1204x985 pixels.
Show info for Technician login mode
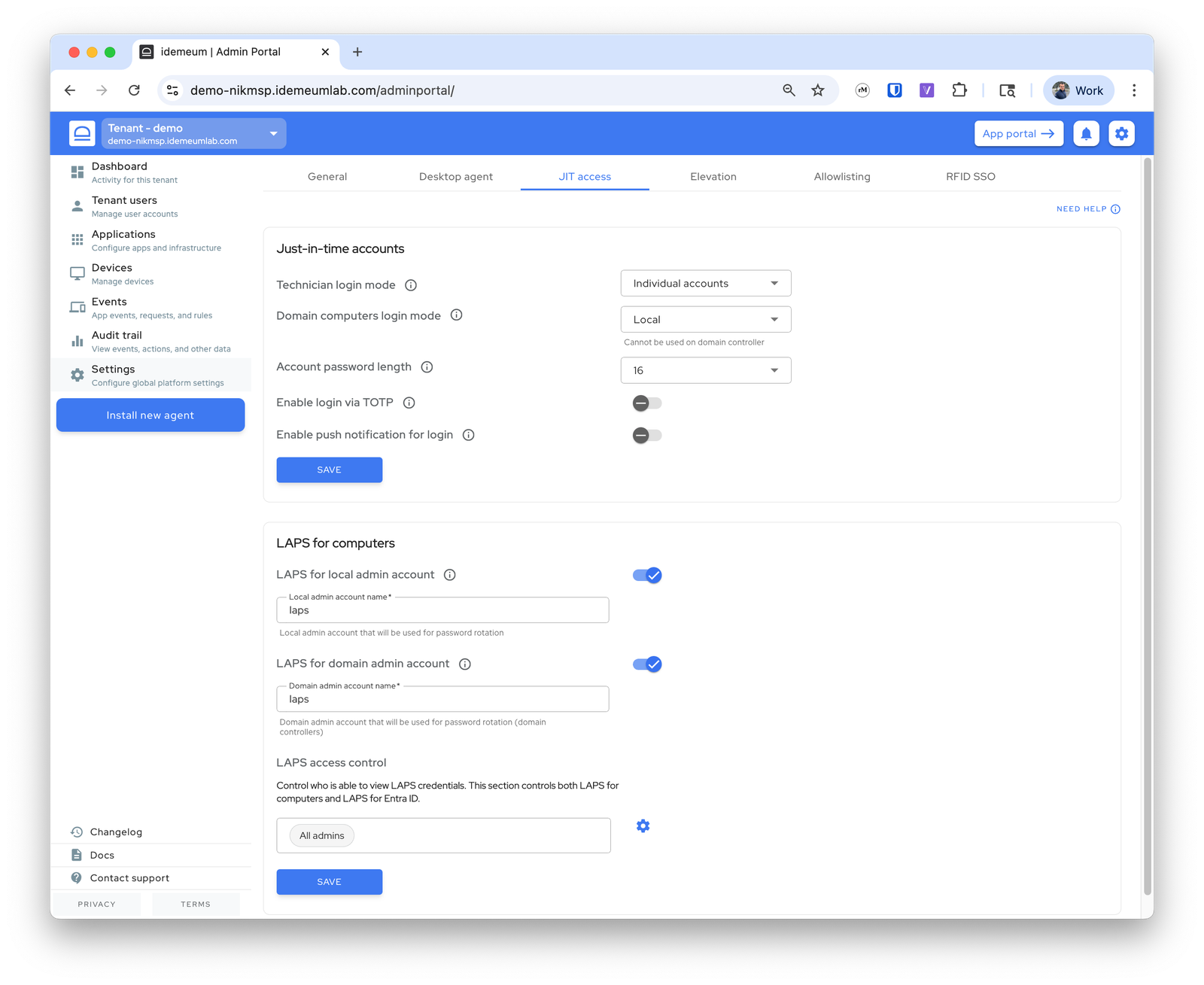[x=411, y=285]
